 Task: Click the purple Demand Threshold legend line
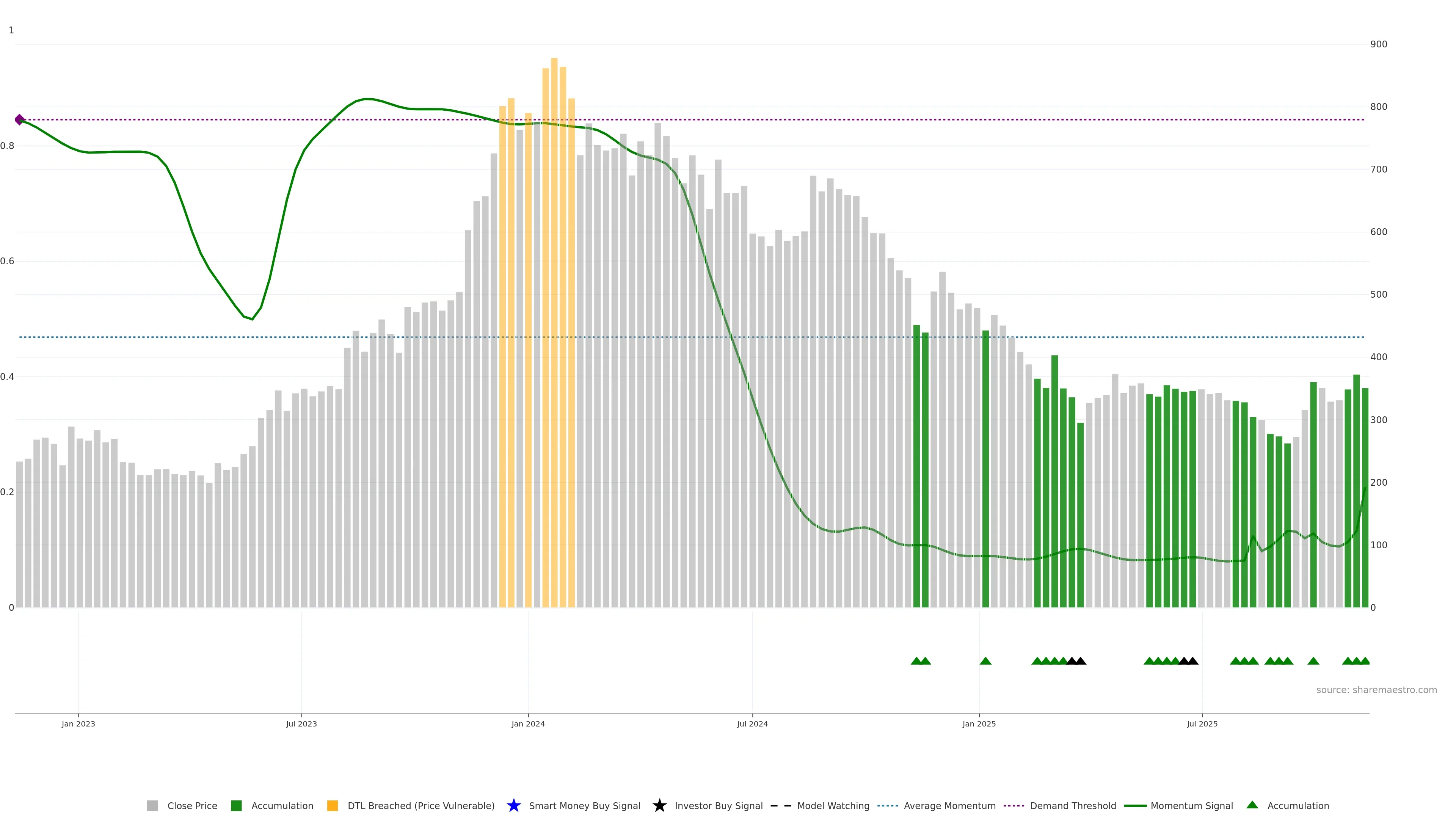pyautogui.click(x=1014, y=805)
